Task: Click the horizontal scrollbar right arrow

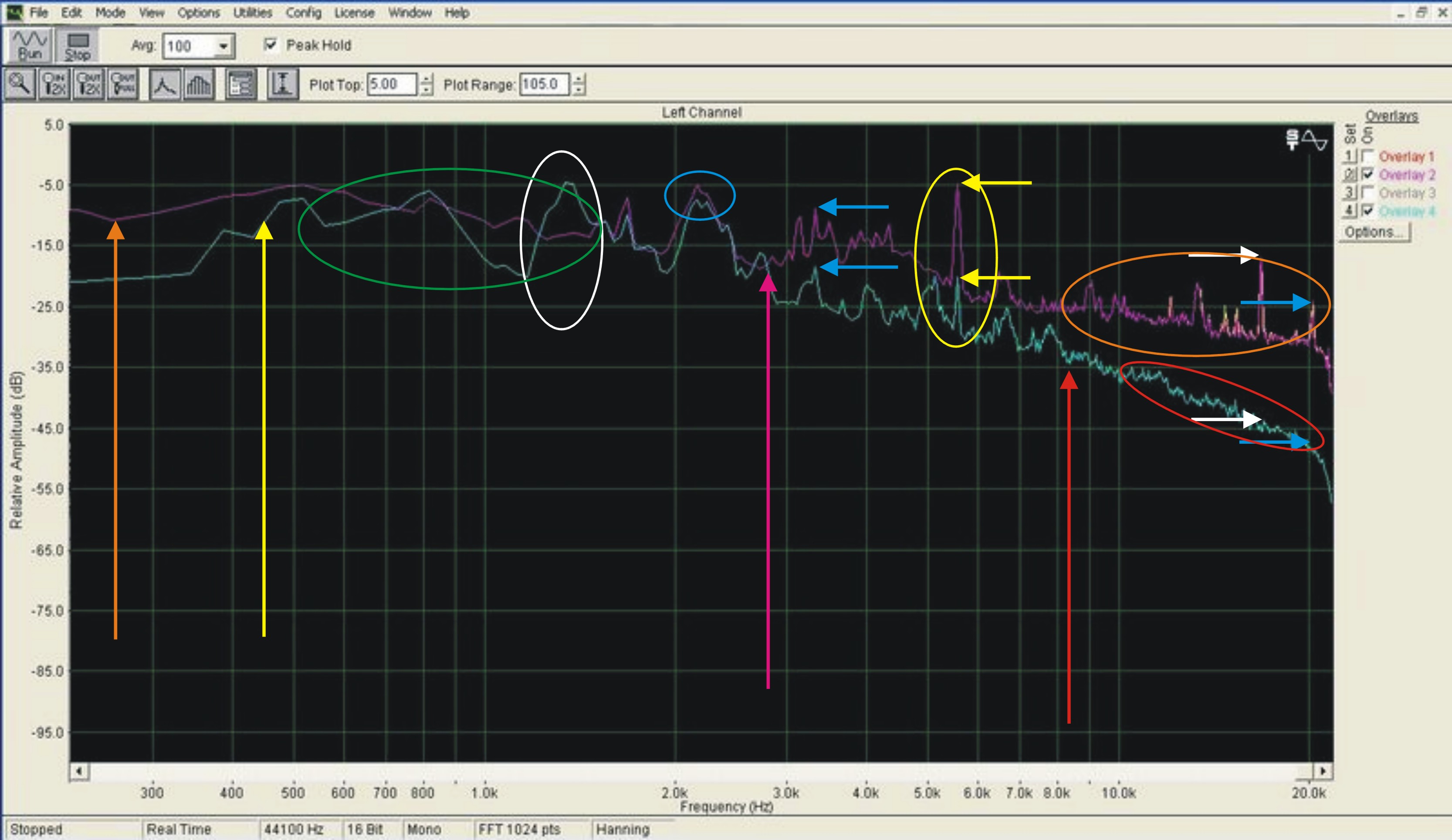Action: 1323,771
